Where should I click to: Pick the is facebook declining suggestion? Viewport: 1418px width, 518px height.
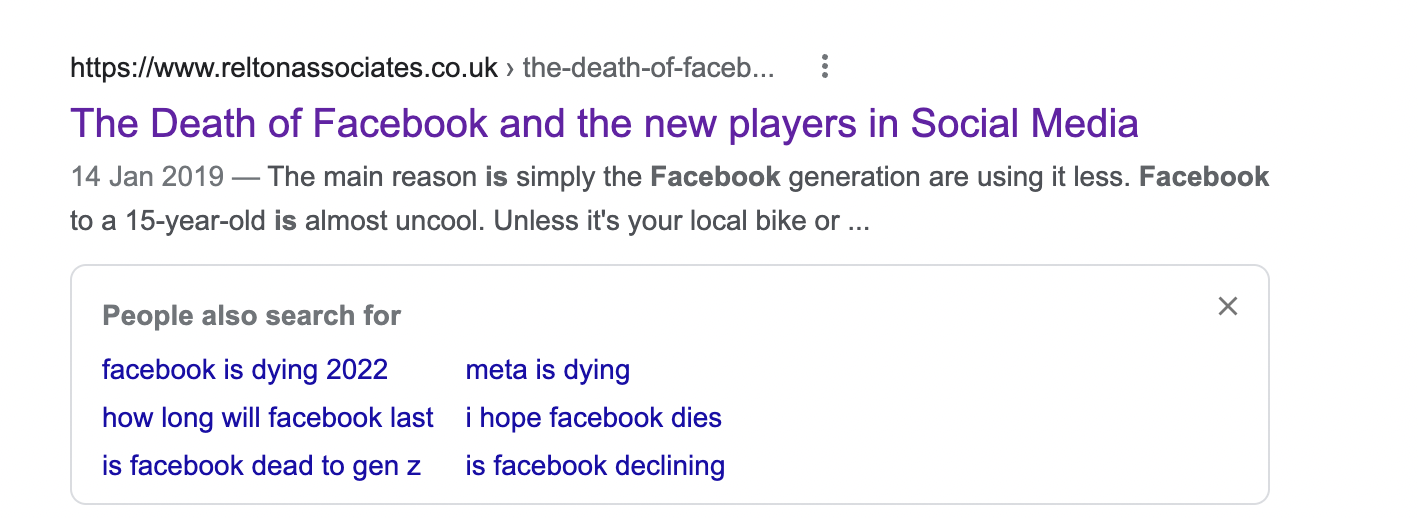[595, 466]
